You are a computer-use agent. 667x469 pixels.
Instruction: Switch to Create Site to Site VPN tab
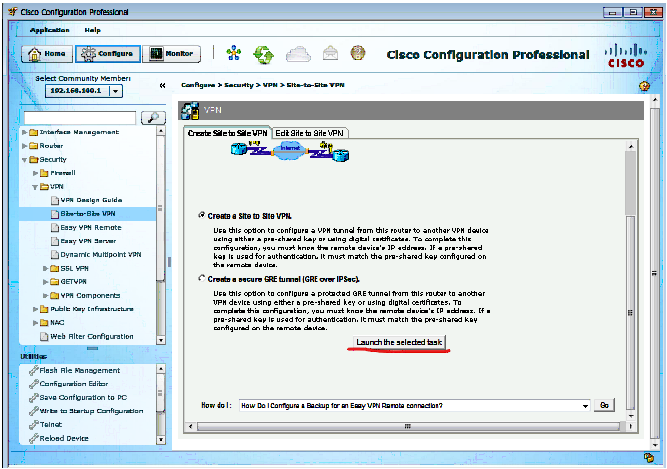(x=228, y=133)
